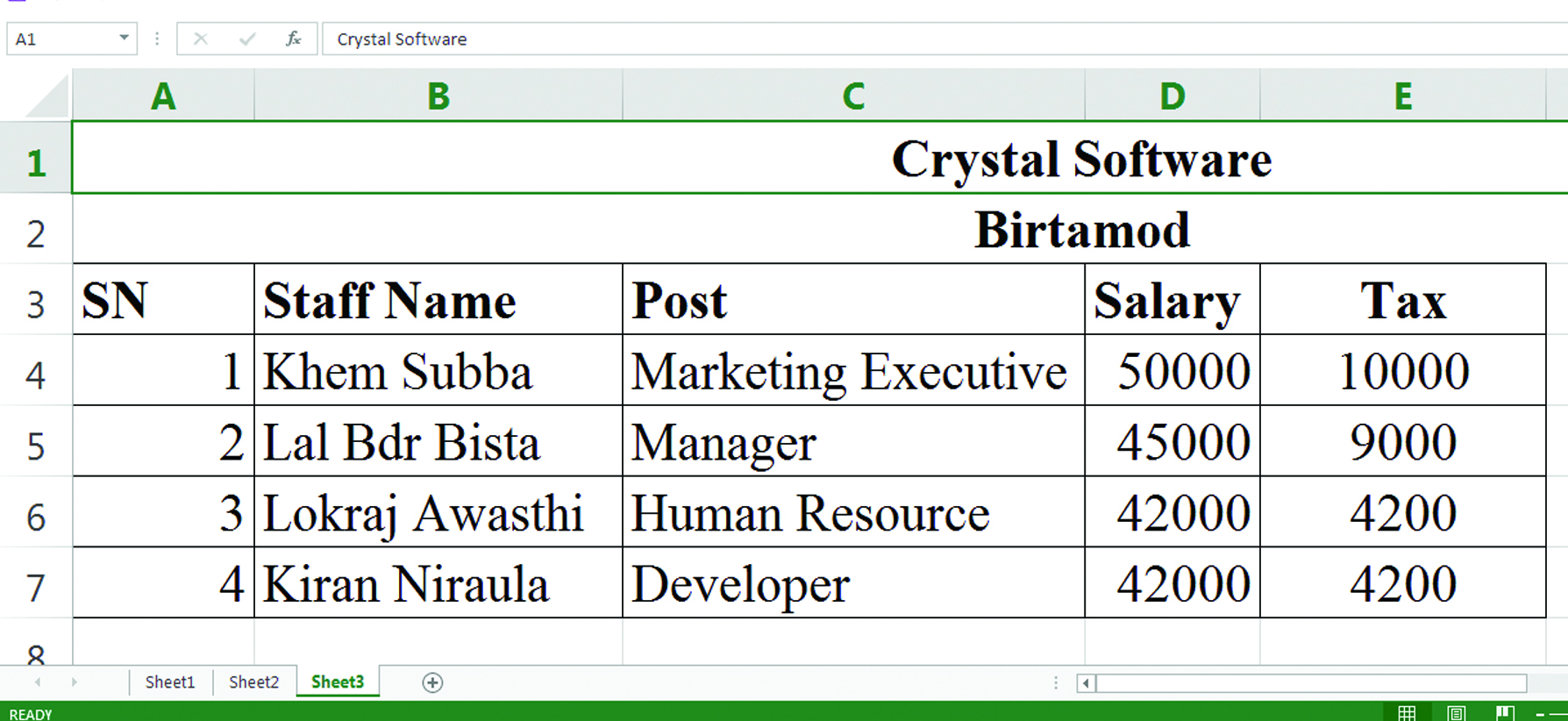Click the Cancel (X) formula bar icon
This screenshot has width=1568, height=721.
pos(201,39)
